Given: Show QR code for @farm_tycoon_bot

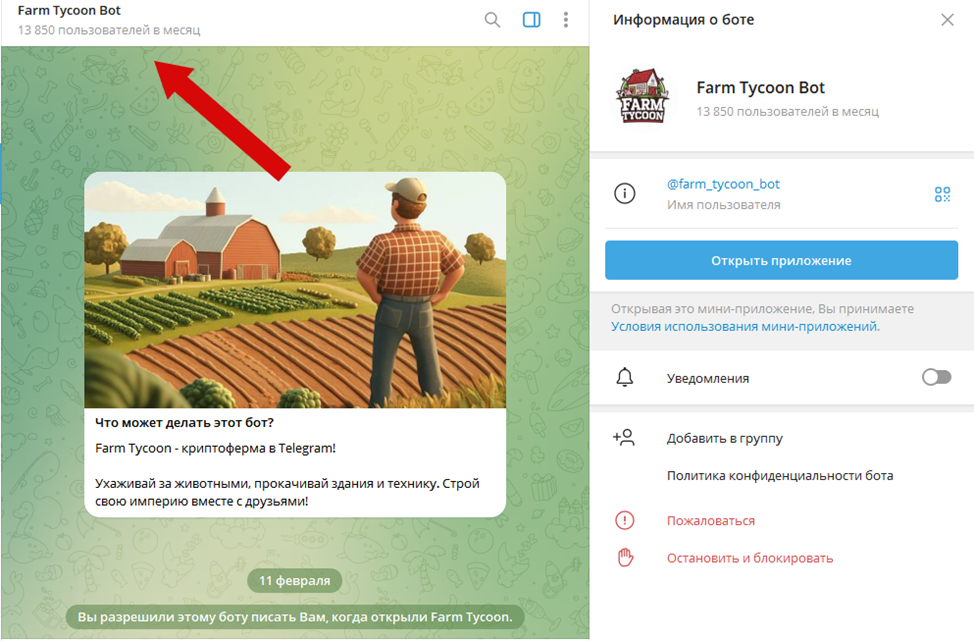Looking at the screenshot, I should click(x=942, y=194).
